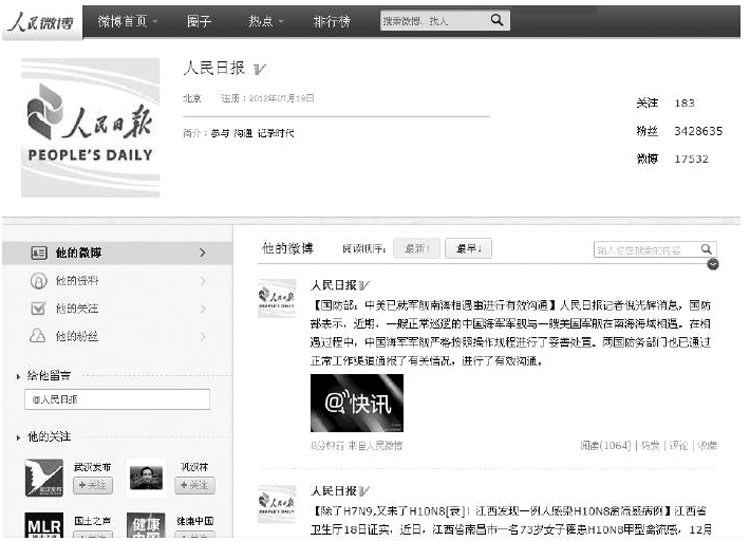The height and width of the screenshot is (541, 750).
Task: Open the 健康中国 avatar
Action: click(146, 525)
